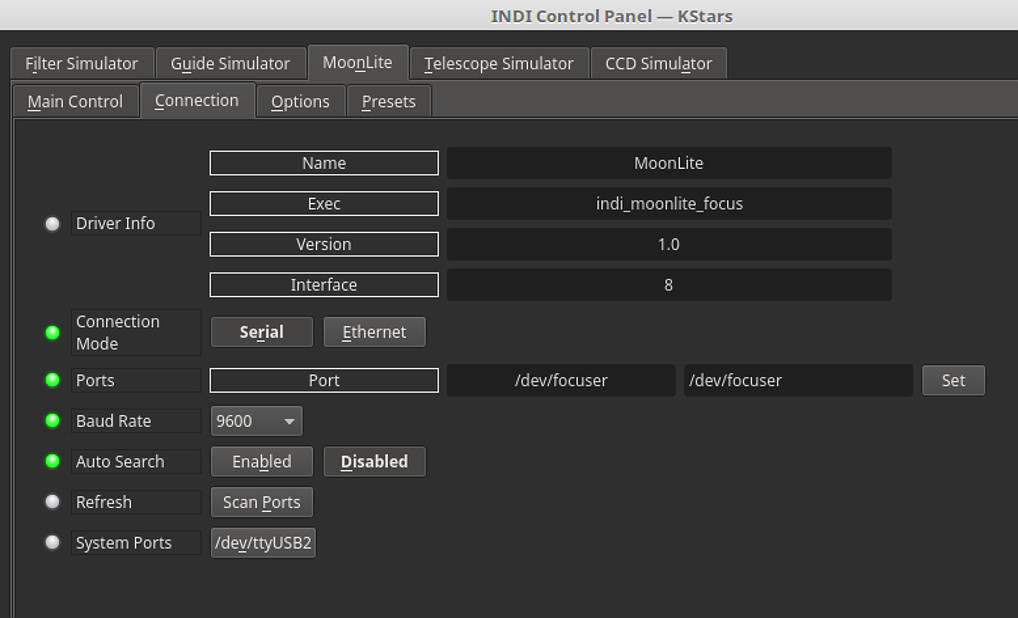Switch connection mode to Ethernet
The height and width of the screenshot is (618, 1018).
click(x=374, y=332)
